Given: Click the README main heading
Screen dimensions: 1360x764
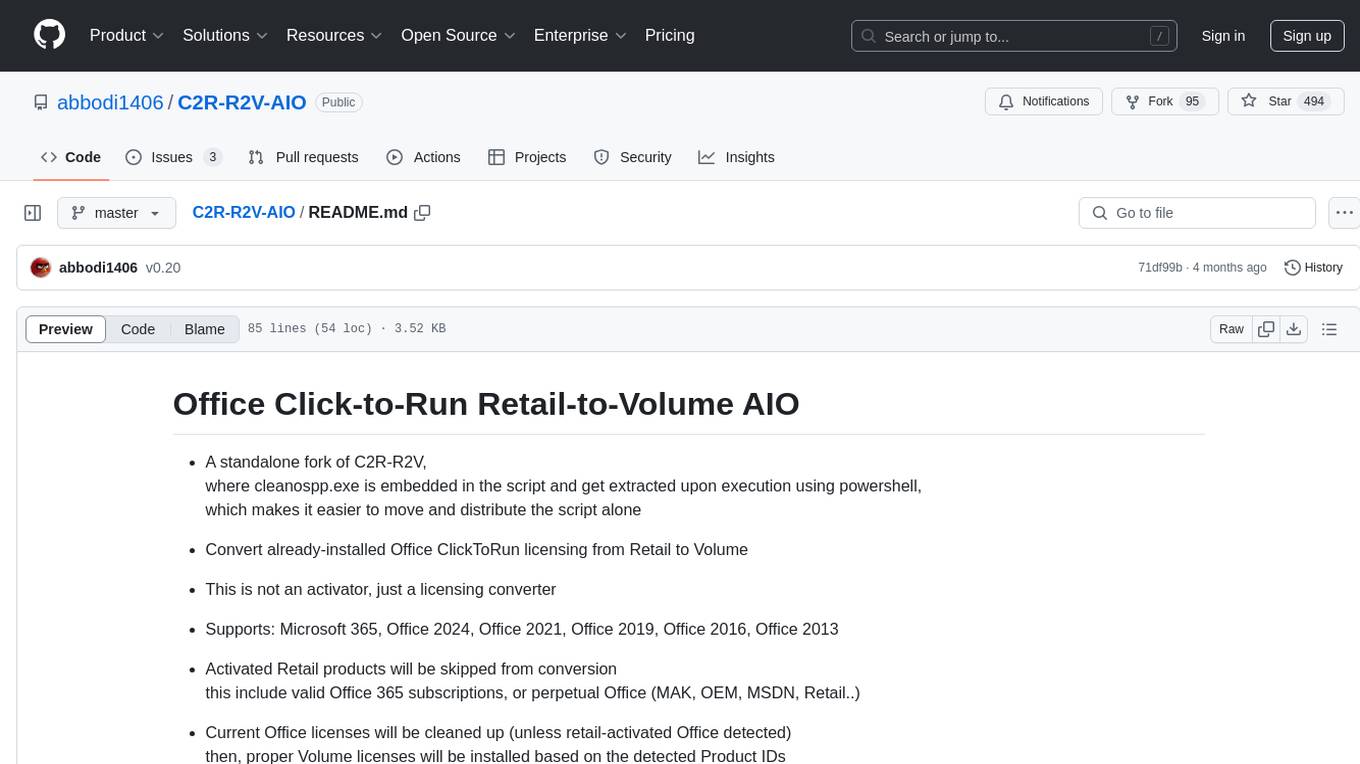Looking at the screenshot, I should pyautogui.click(x=486, y=404).
